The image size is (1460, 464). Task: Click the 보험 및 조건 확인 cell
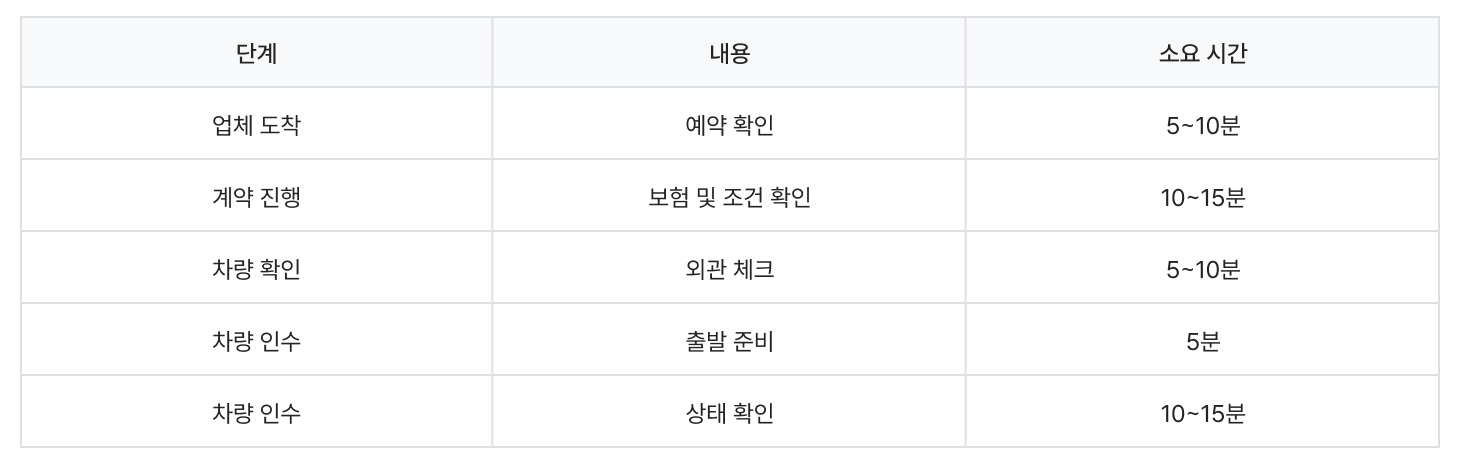[x=728, y=196]
